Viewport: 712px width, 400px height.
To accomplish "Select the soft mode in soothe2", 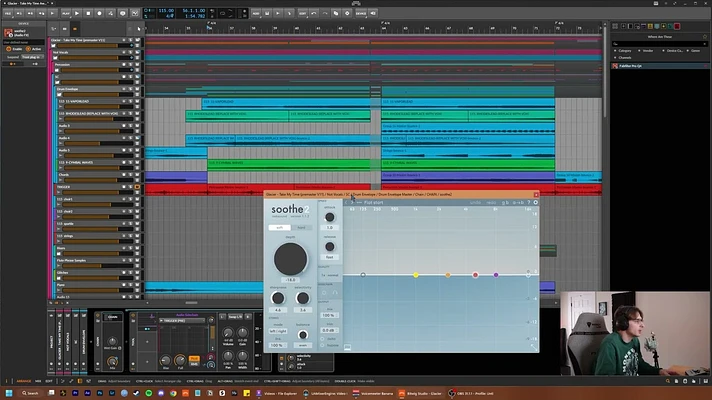I will click(x=280, y=227).
